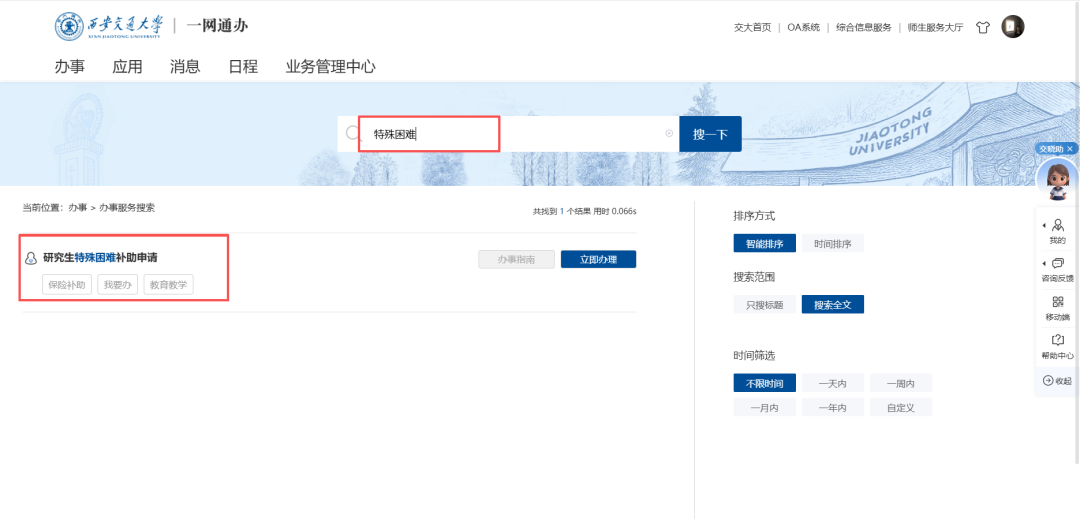
Task: Open the 办事 menu
Action: coord(70,67)
